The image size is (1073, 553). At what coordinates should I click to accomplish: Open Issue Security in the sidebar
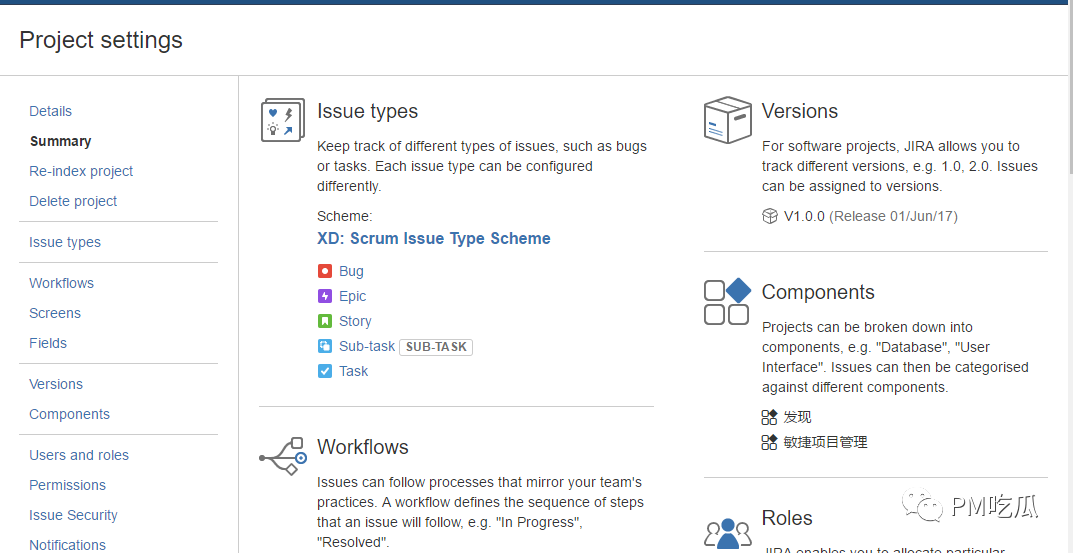(73, 515)
